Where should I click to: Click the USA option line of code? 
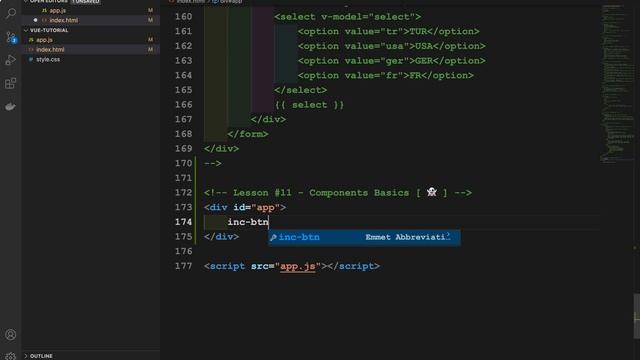coord(391,46)
